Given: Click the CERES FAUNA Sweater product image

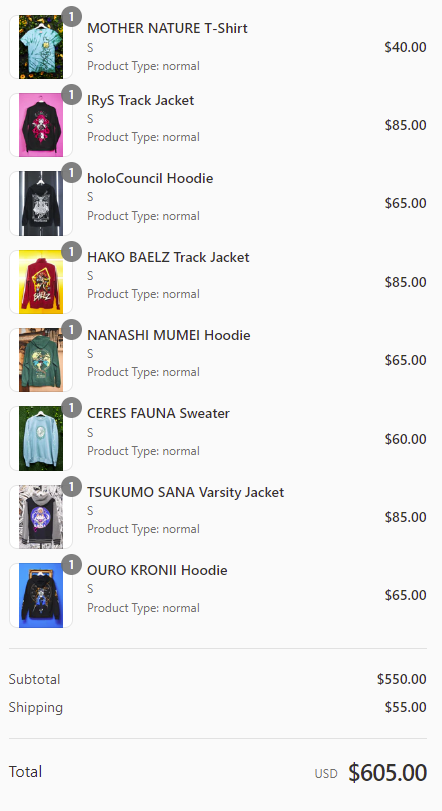Looking at the screenshot, I should 41,439.
